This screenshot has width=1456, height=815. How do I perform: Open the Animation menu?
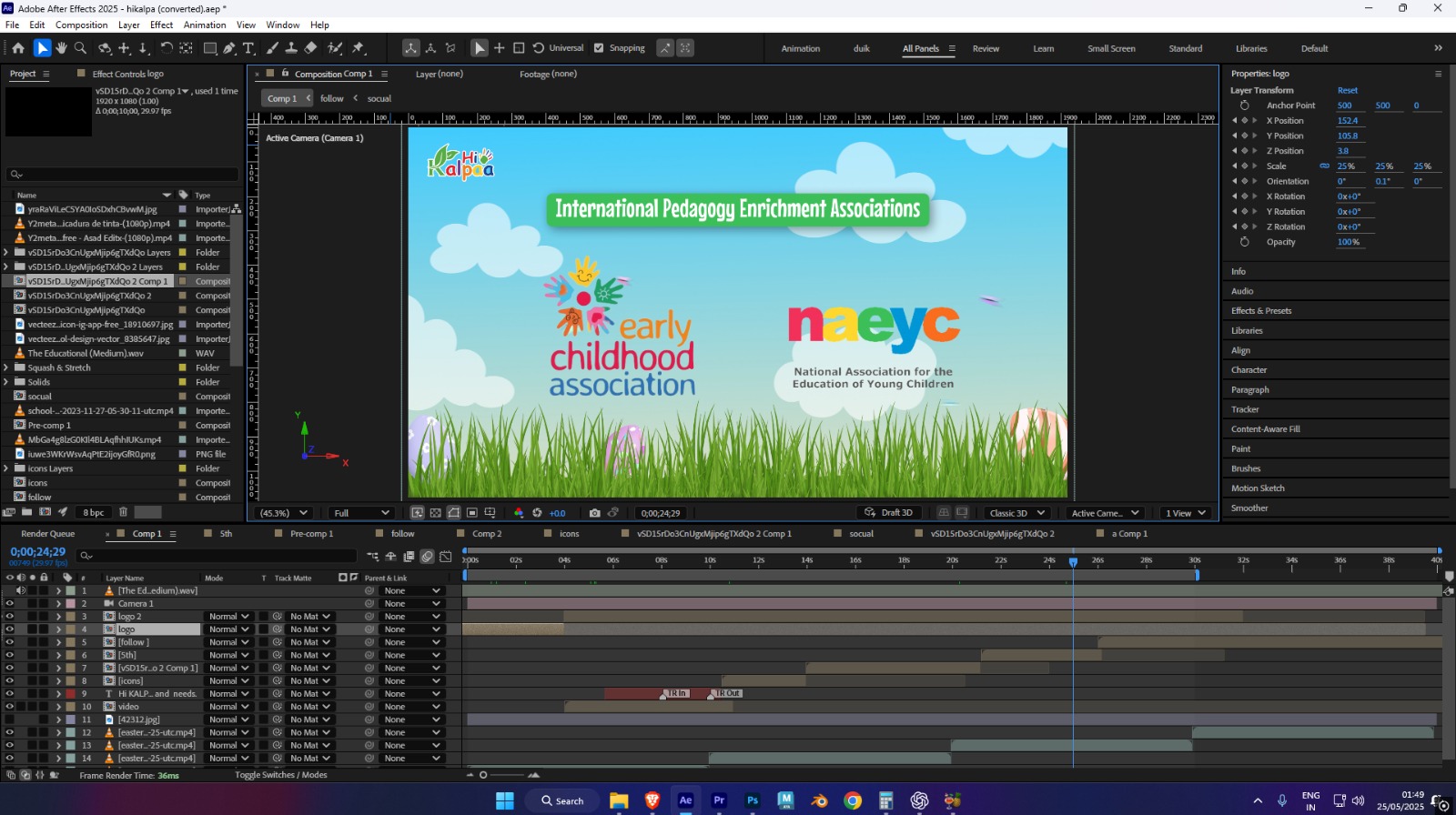pos(205,25)
